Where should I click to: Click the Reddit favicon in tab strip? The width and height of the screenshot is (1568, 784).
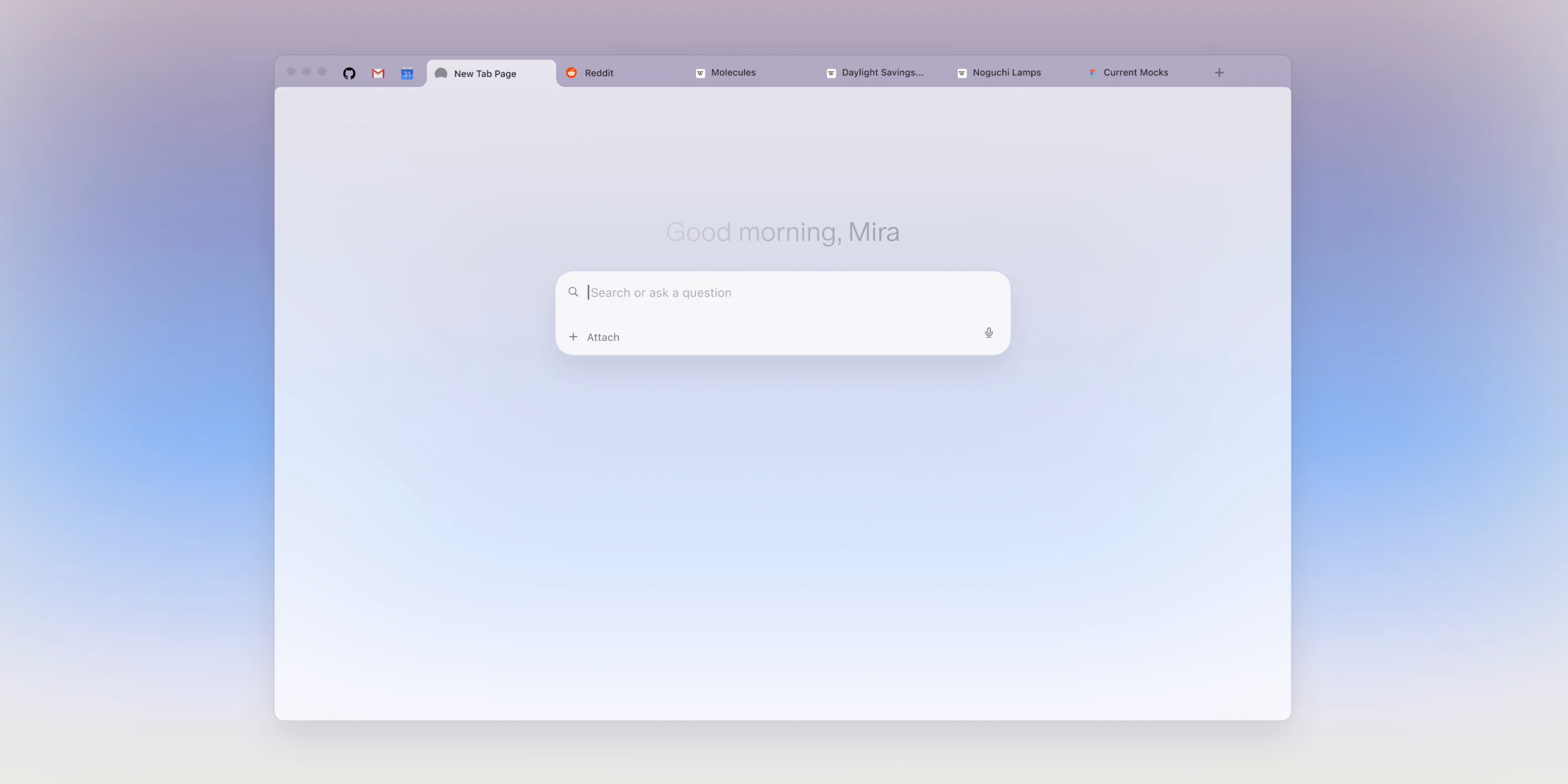571,73
